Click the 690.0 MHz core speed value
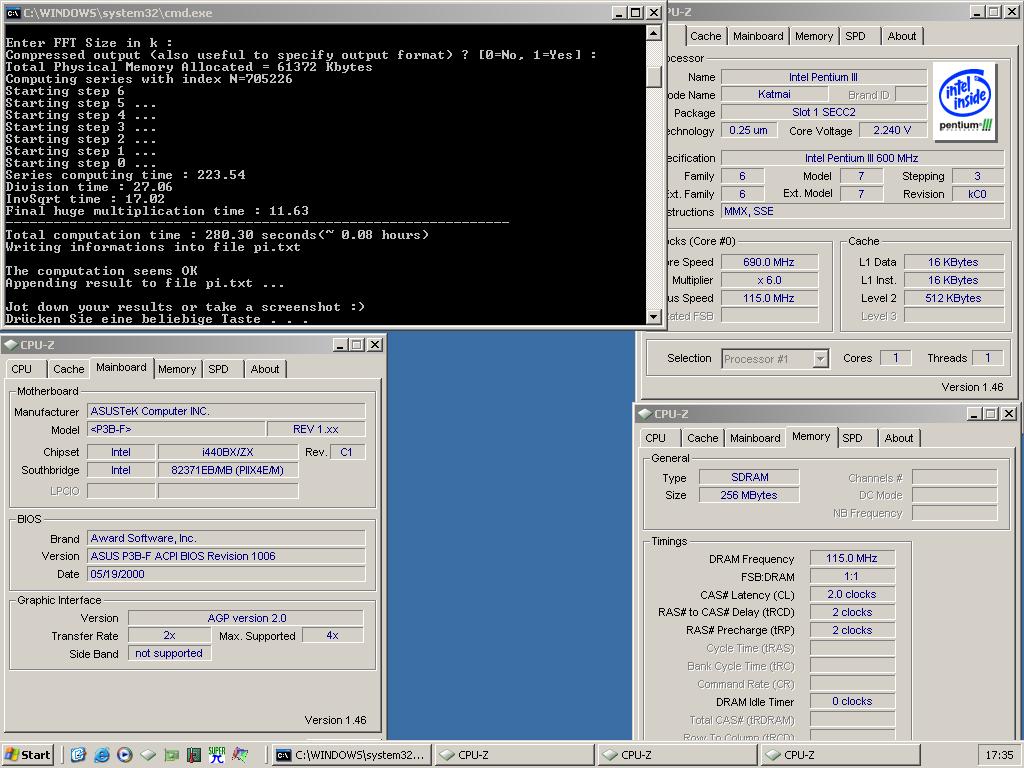The width and height of the screenshot is (1024, 768). pyautogui.click(x=769, y=263)
